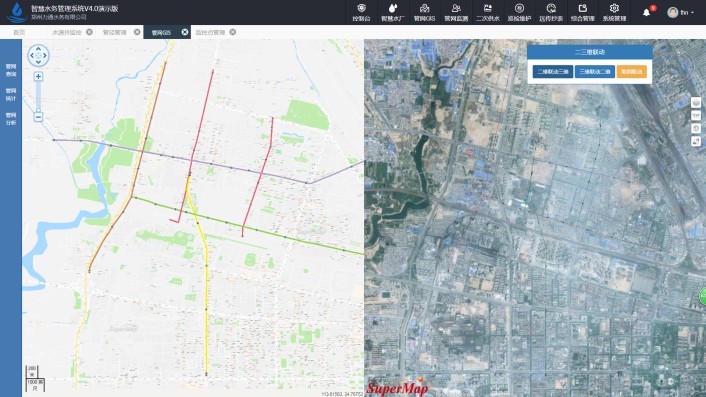Open 管网统计 in left sidebar
Image resolution: width=706 pixels, height=397 pixels.
point(11,95)
